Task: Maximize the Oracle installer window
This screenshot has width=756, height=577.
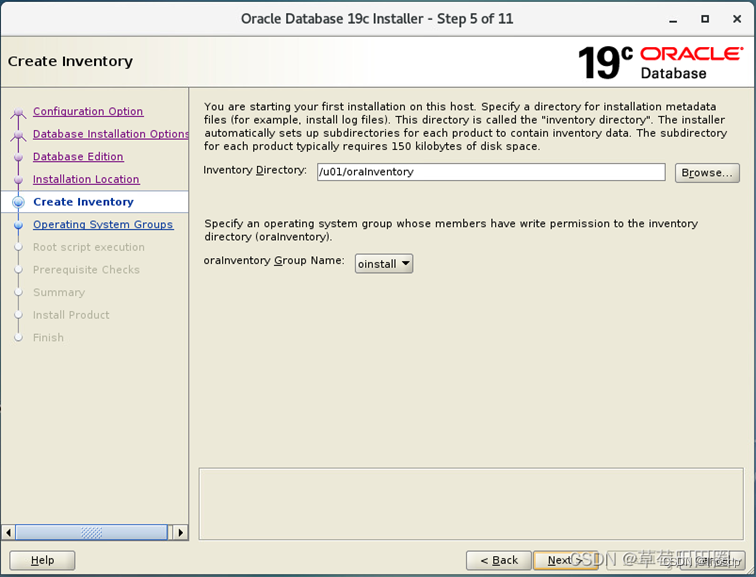Action: tap(705, 19)
